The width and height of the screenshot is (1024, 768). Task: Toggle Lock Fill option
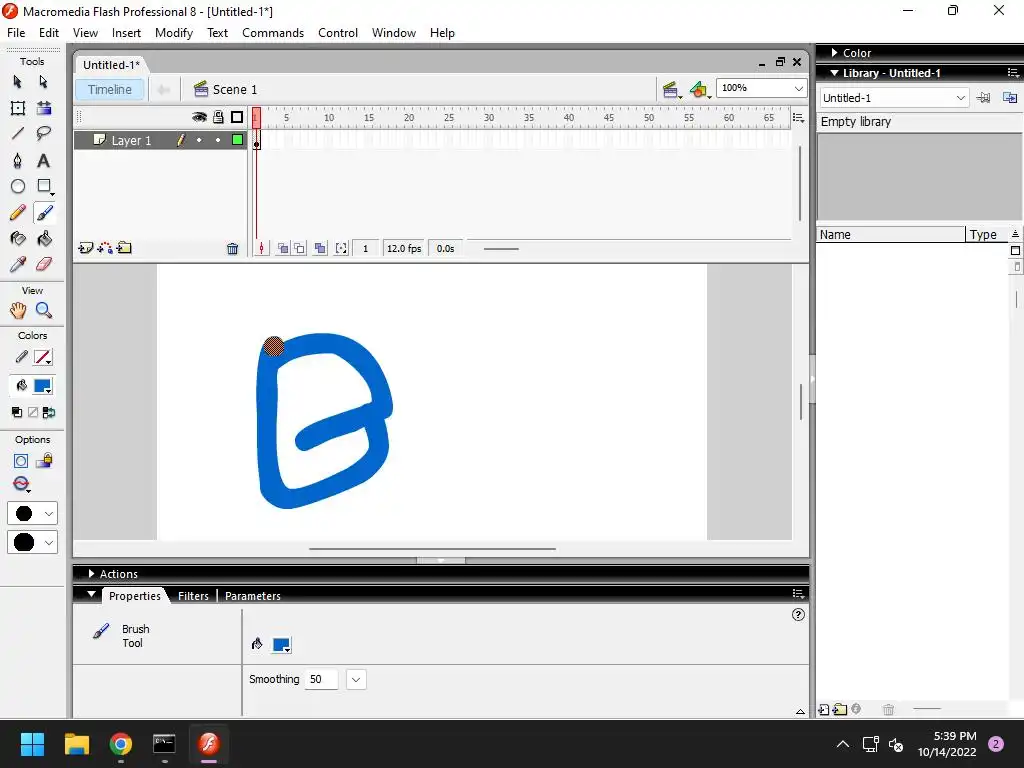pyautogui.click(x=44, y=461)
